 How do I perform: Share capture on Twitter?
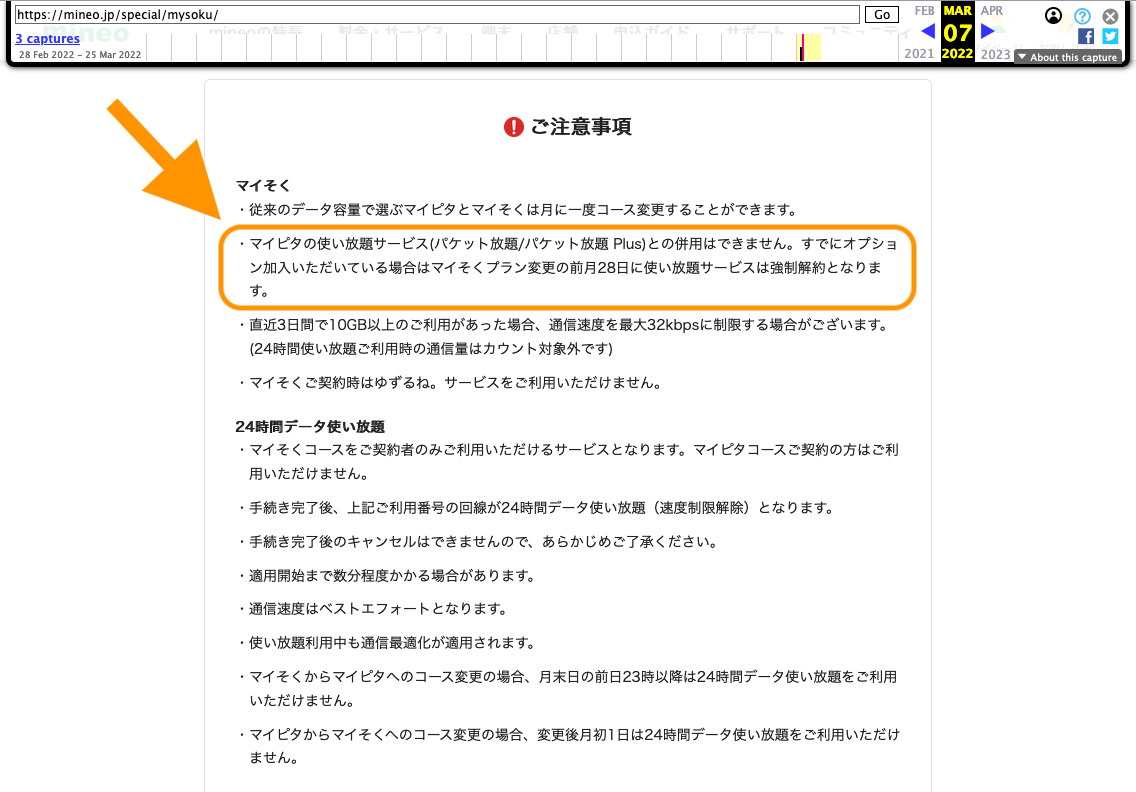(1110, 36)
